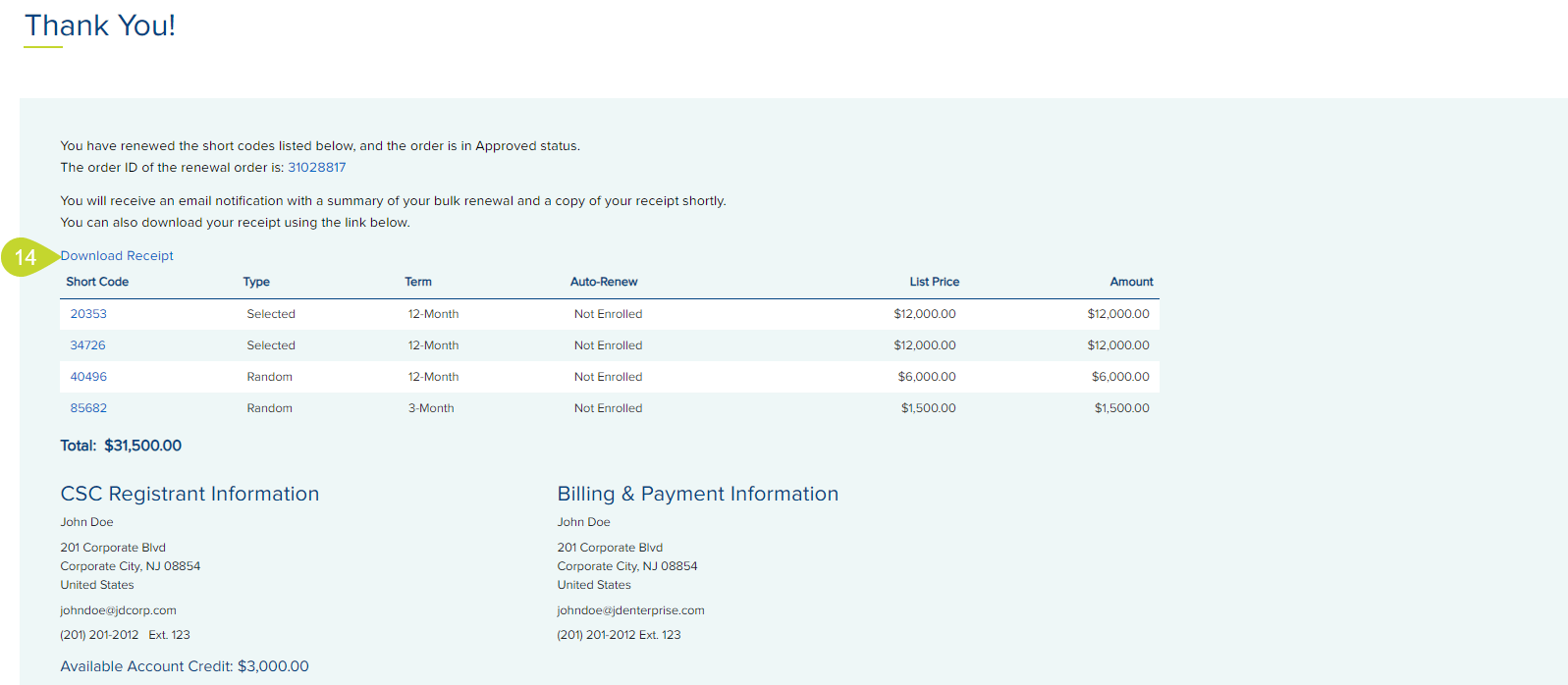Image resolution: width=1568 pixels, height=685 pixels.
Task: Click the Type column header
Action: pos(256,282)
